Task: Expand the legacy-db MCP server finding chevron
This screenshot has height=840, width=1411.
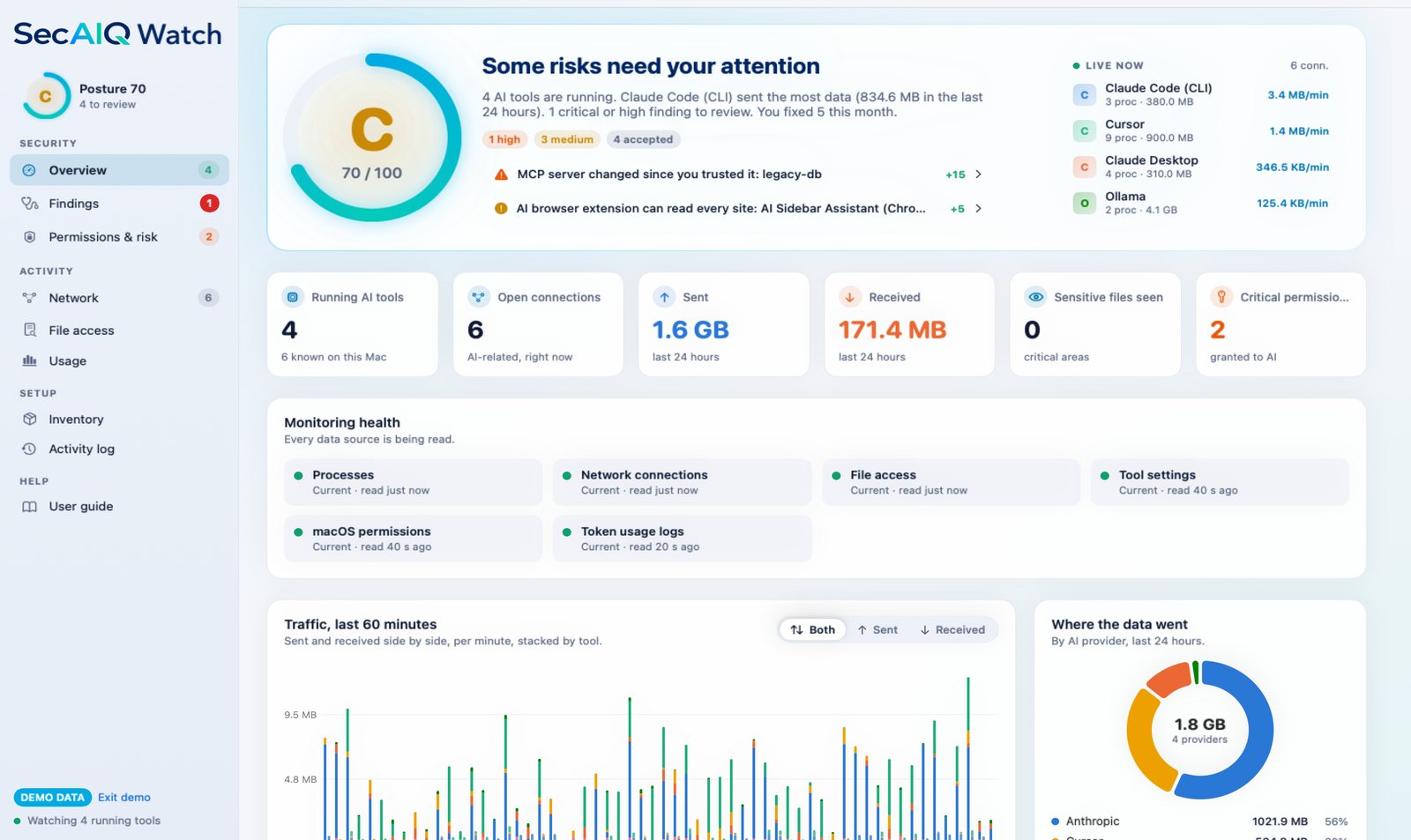Action: pyautogui.click(x=978, y=175)
